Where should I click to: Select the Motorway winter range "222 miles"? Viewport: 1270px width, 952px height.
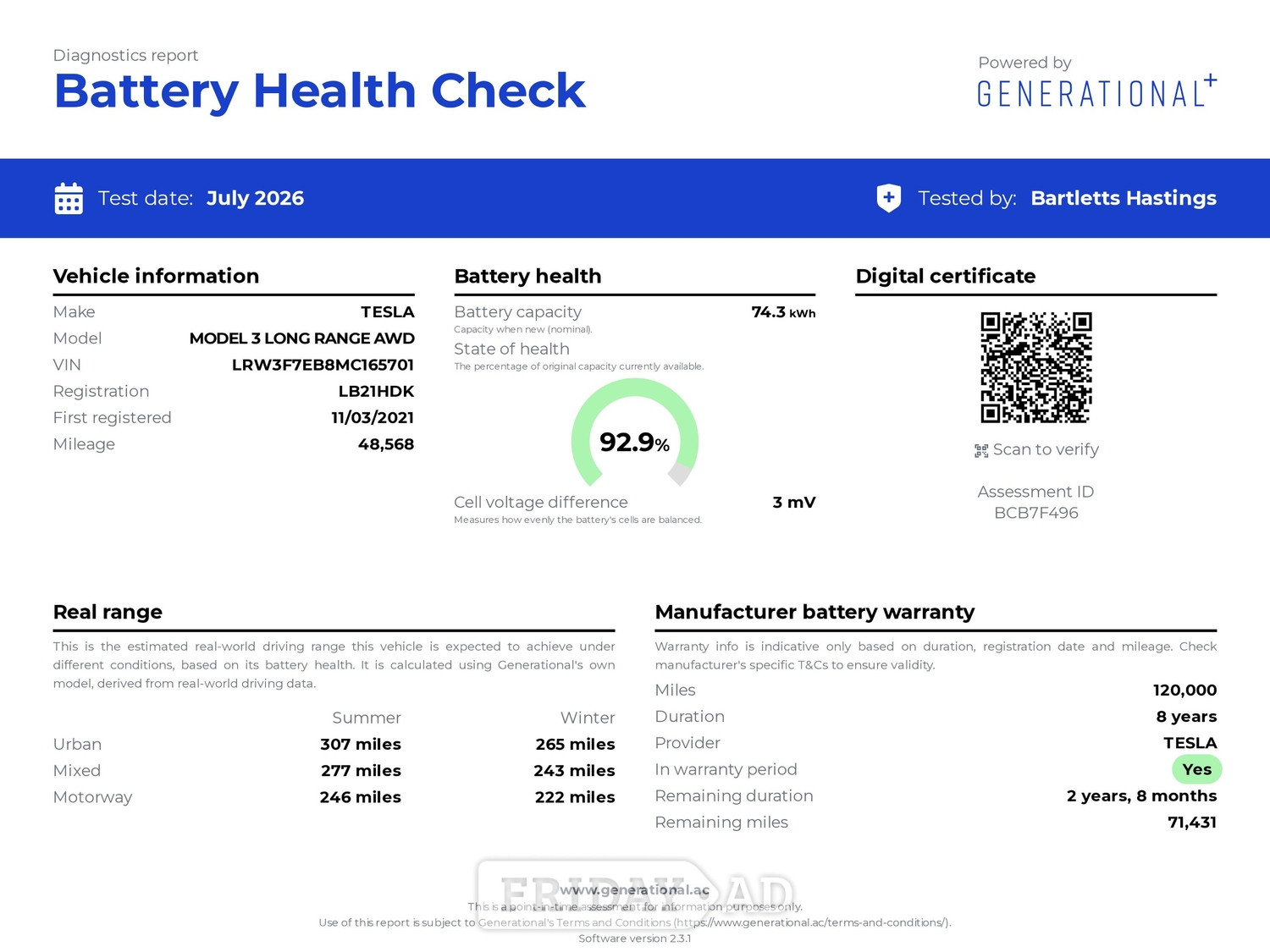point(576,797)
